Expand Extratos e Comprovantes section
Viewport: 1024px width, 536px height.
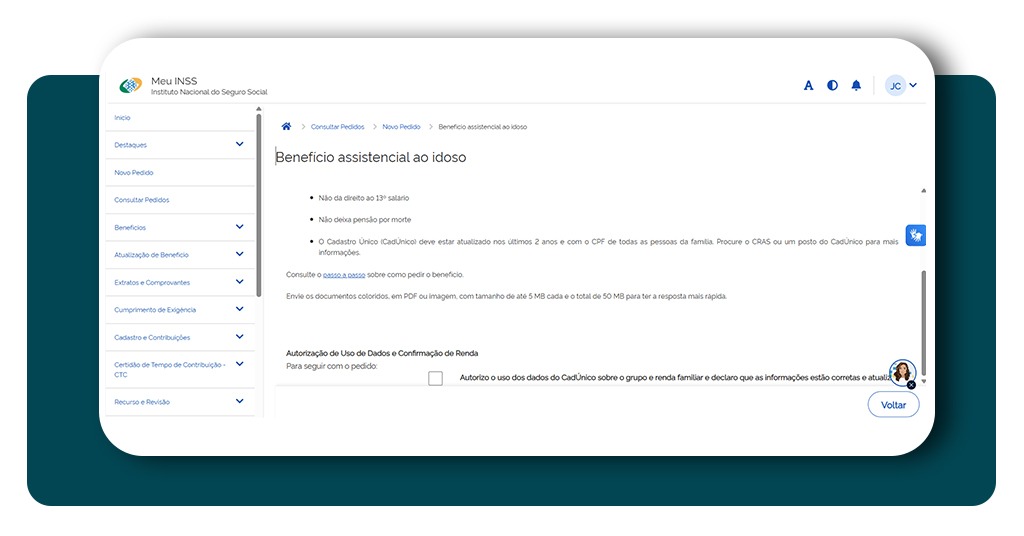click(180, 282)
